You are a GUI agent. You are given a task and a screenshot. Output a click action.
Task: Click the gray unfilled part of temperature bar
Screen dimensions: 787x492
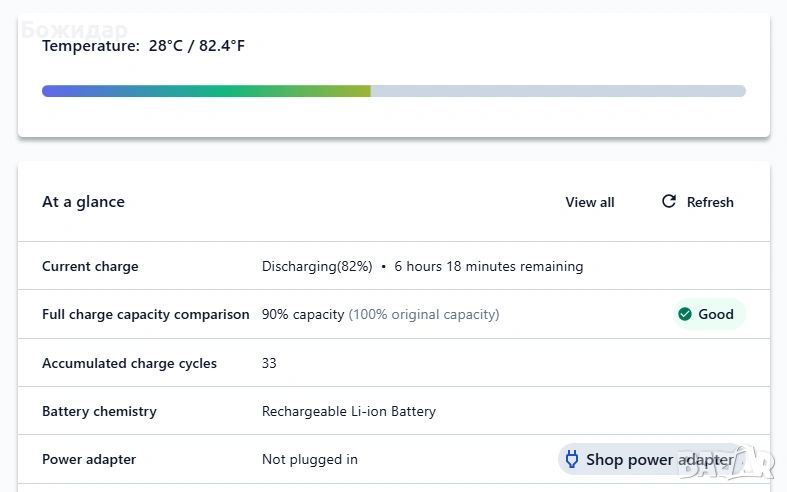[558, 91]
